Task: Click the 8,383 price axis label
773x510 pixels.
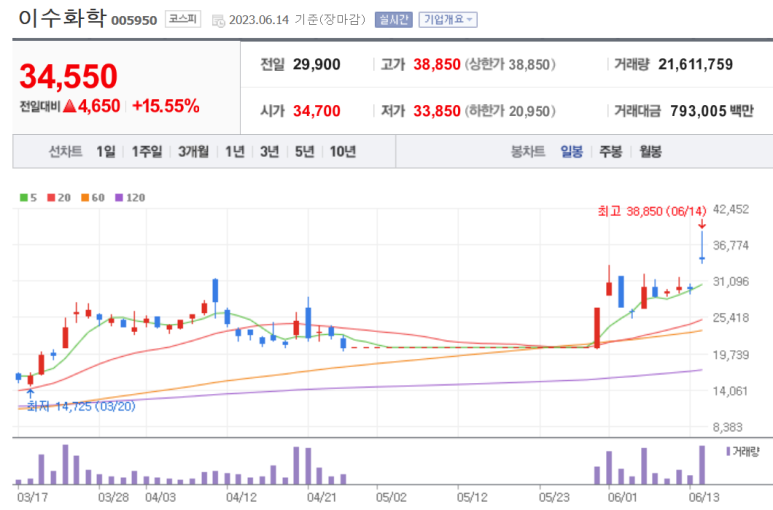Action: pos(728,427)
